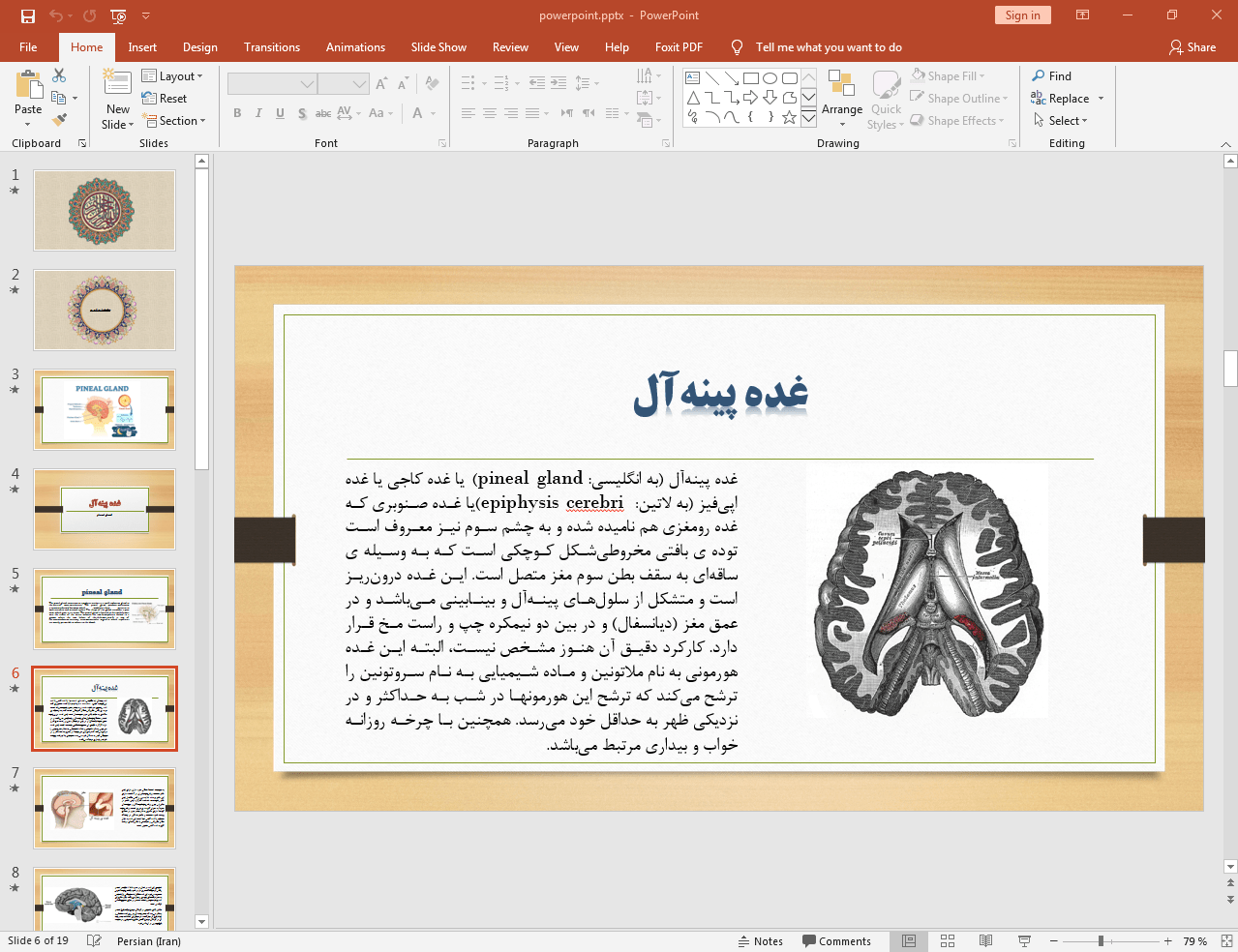Viewport: 1238px width, 952px height.
Task: Select the star shape in gallery
Action: point(789,117)
